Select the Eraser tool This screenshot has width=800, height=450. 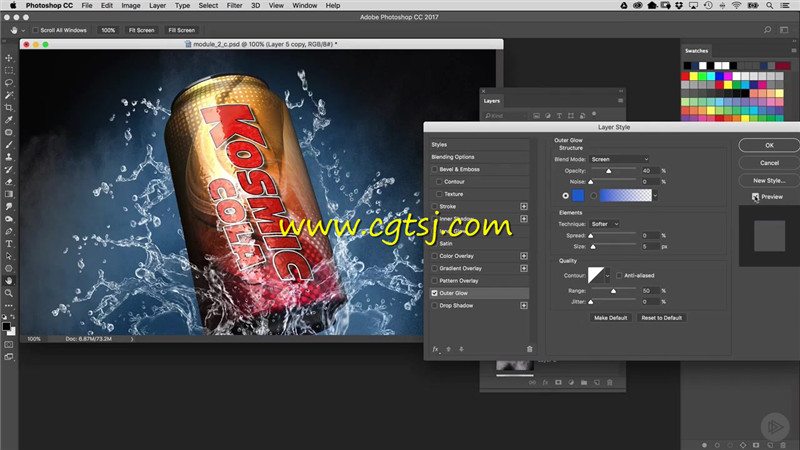9,182
